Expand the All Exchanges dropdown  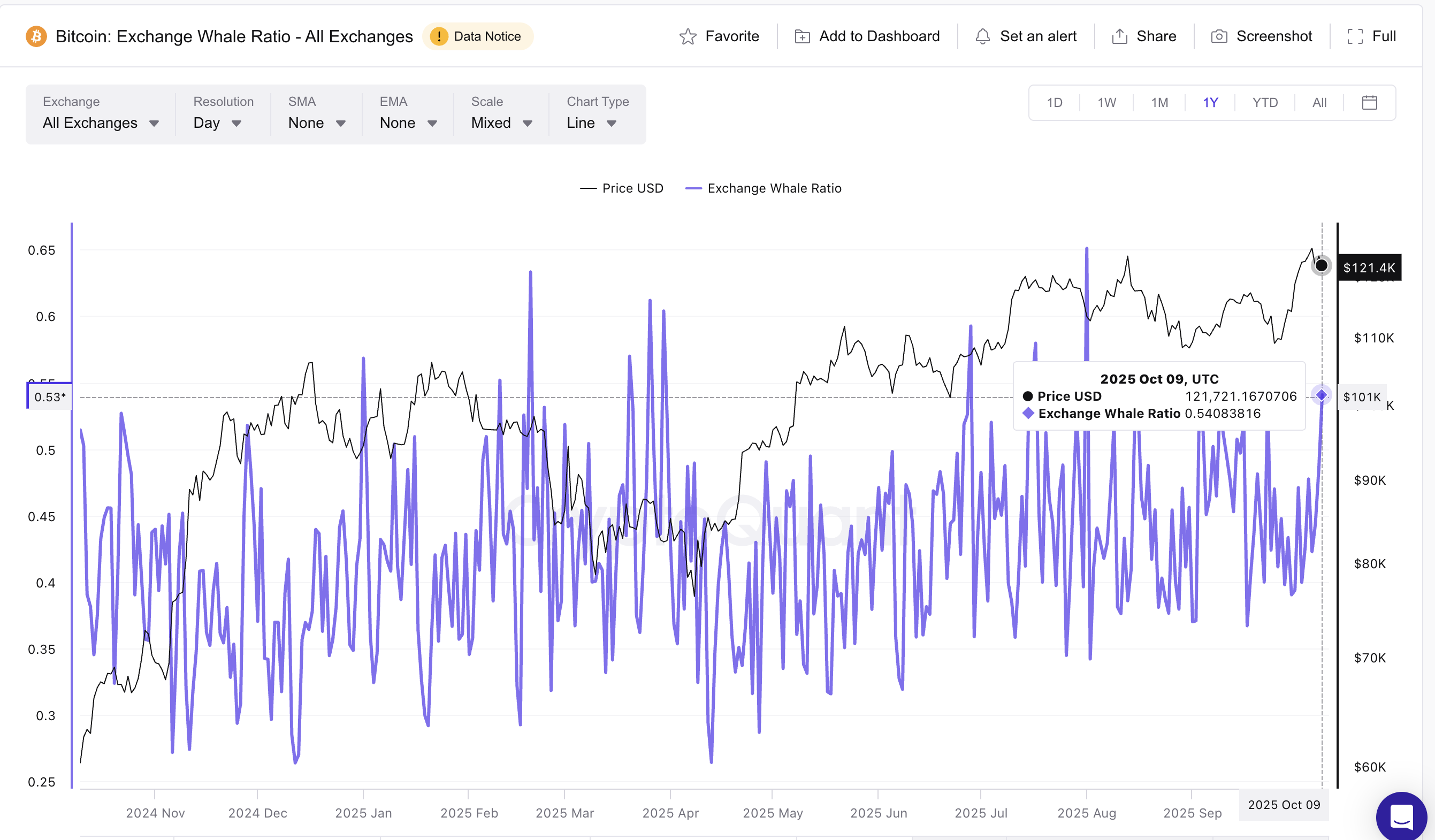click(x=100, y=123)
